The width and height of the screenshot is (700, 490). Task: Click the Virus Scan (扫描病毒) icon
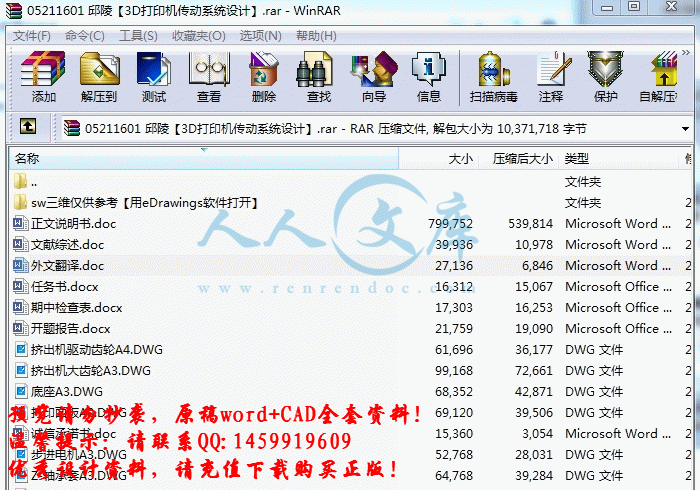coord(493,77)
